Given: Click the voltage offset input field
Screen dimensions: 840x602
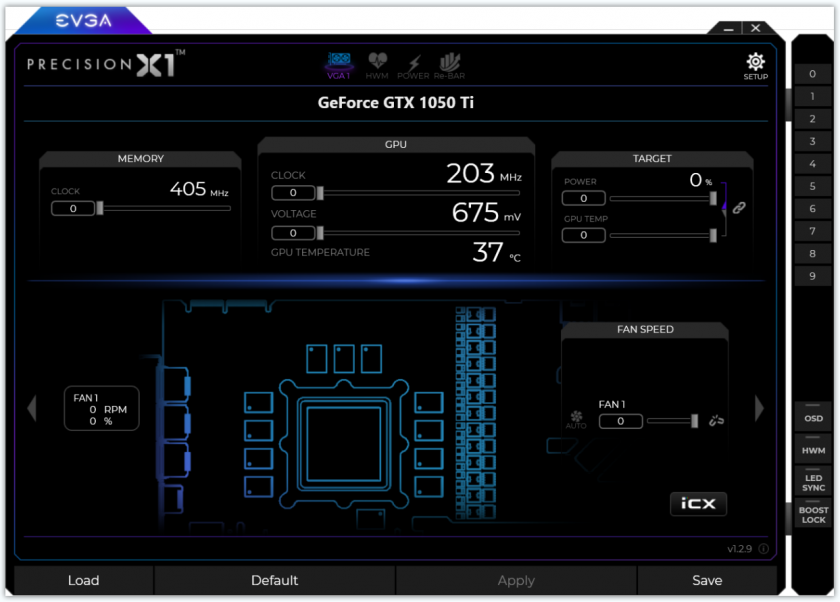Looking at the screenshot, I should (293, 233).
